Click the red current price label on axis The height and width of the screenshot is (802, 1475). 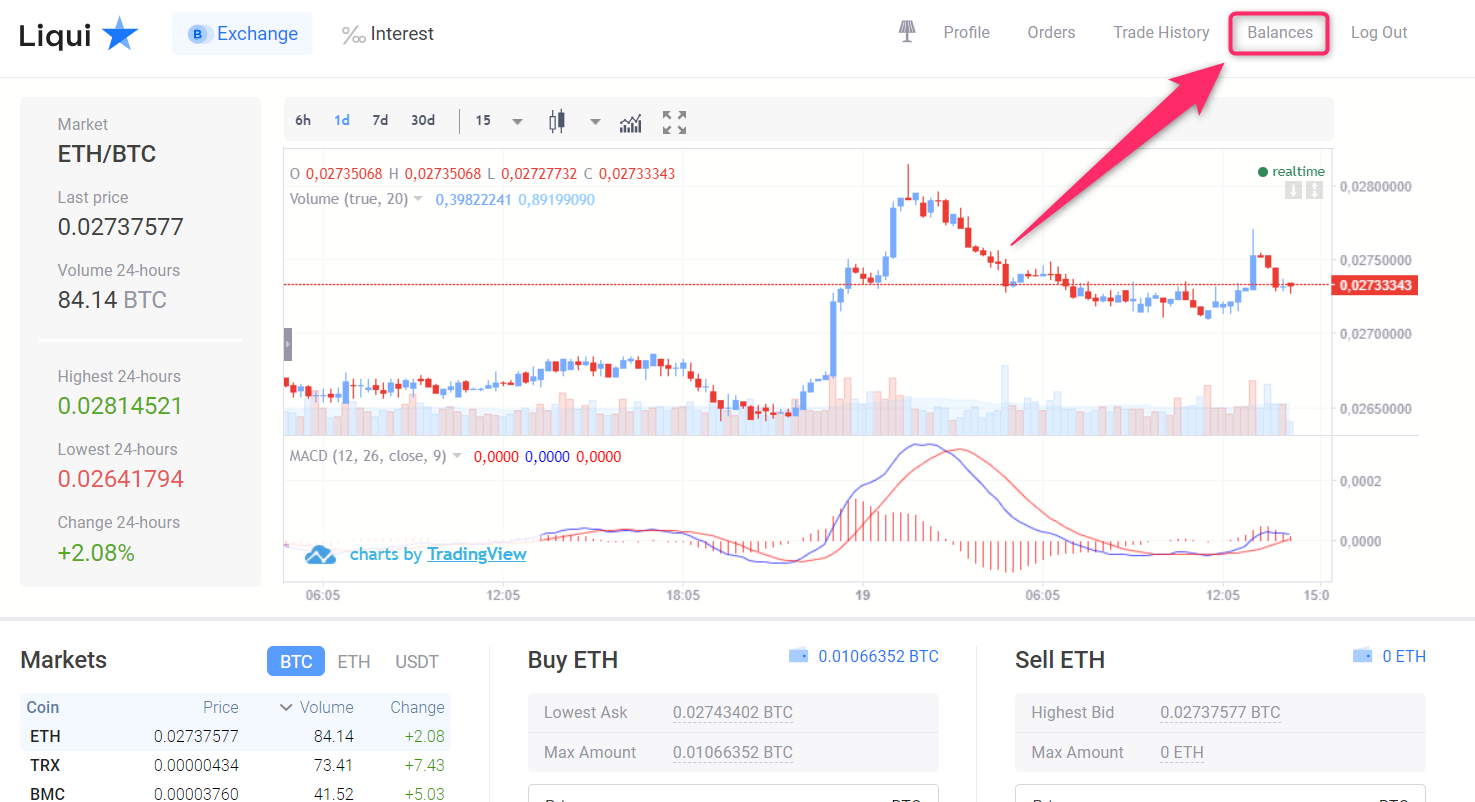(x=1375, y=286)
